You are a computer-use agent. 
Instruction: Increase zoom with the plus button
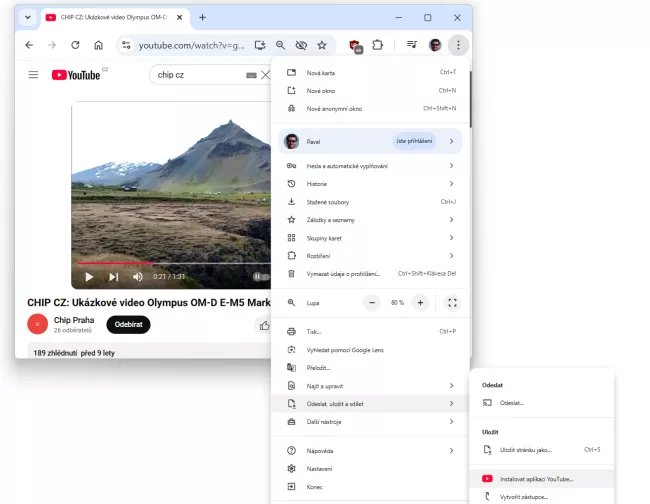click(420, 302)
